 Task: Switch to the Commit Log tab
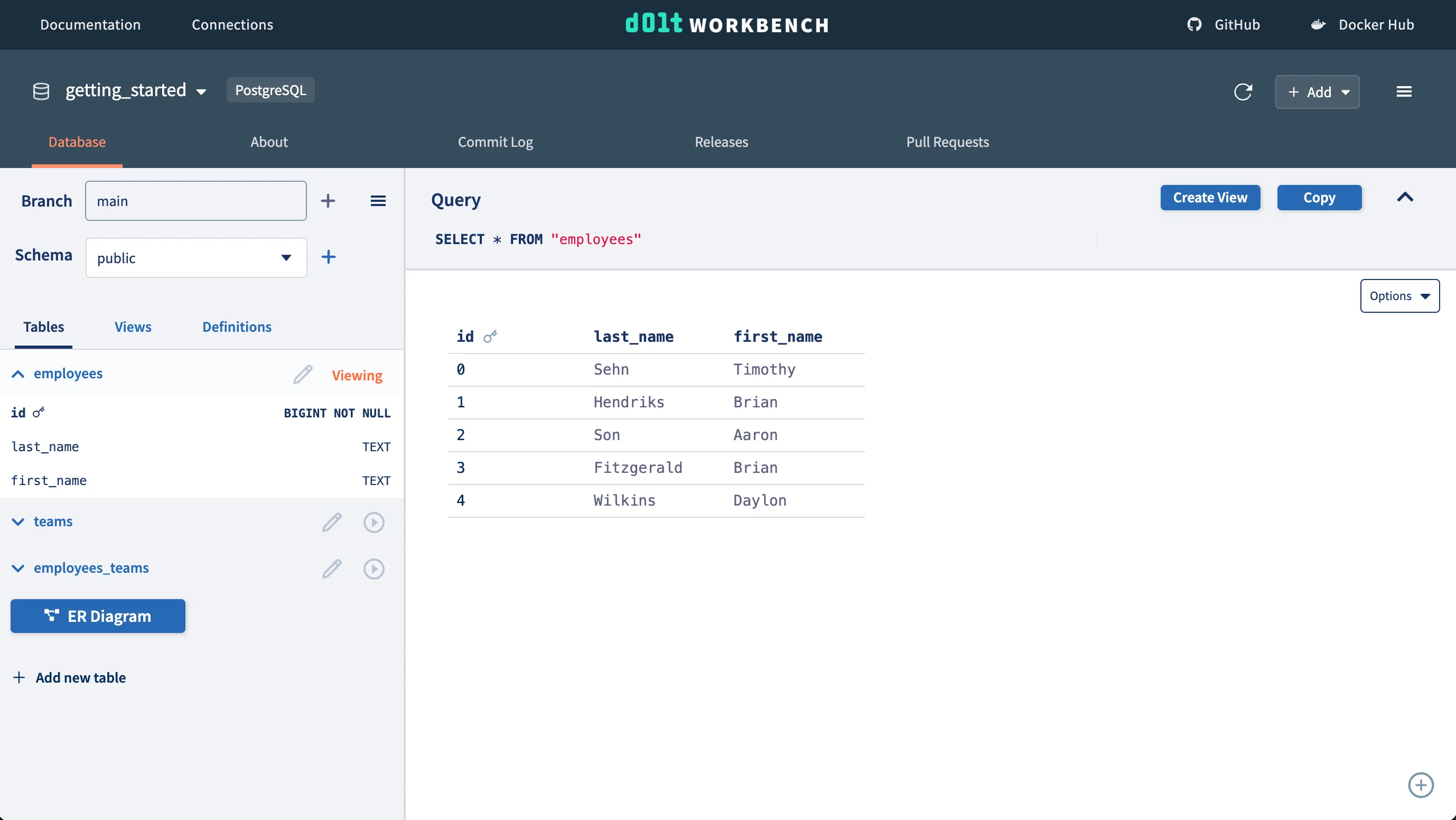click(x=495, y=142)
